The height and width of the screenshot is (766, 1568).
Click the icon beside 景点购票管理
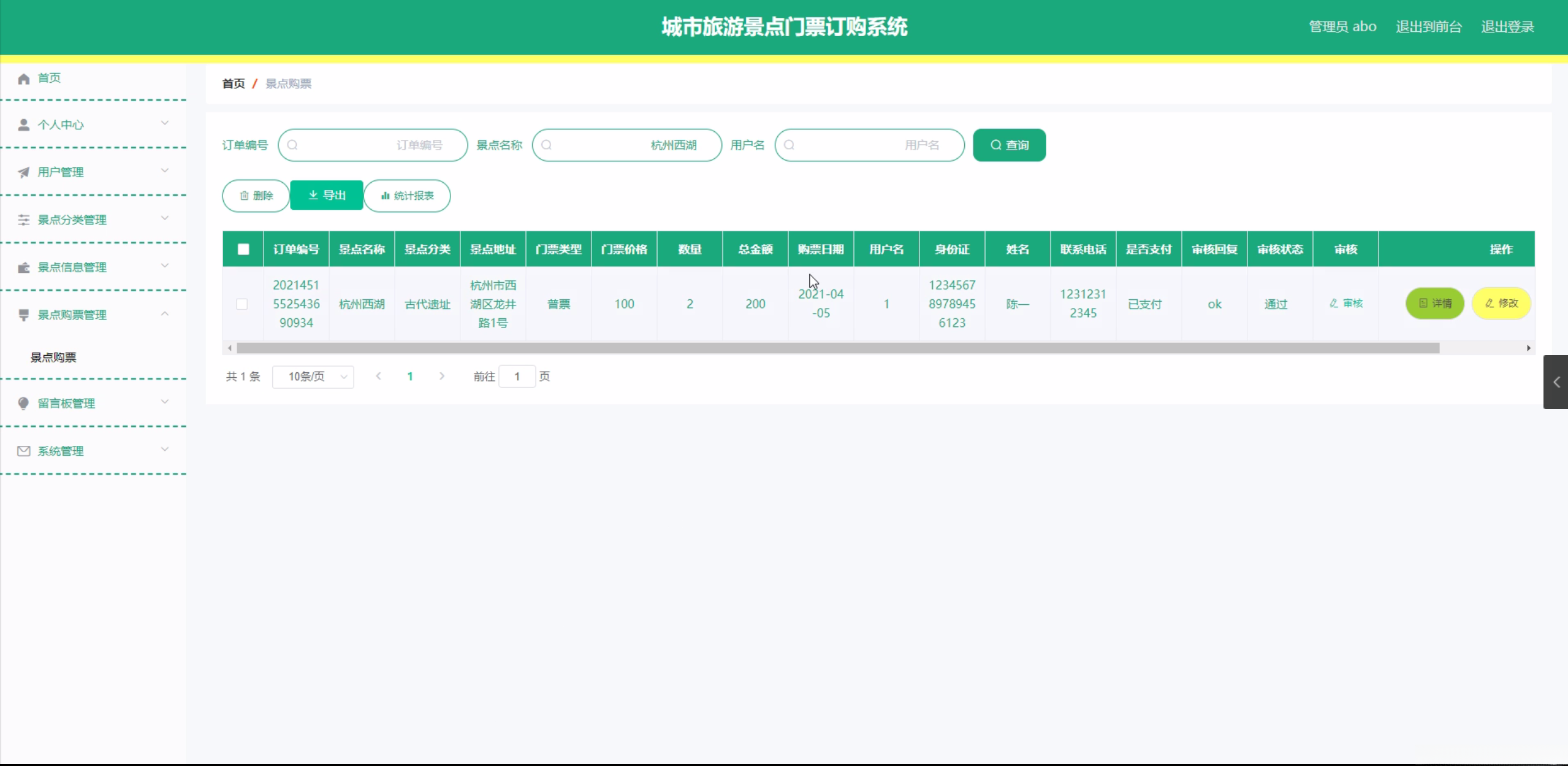pos(24,315)
